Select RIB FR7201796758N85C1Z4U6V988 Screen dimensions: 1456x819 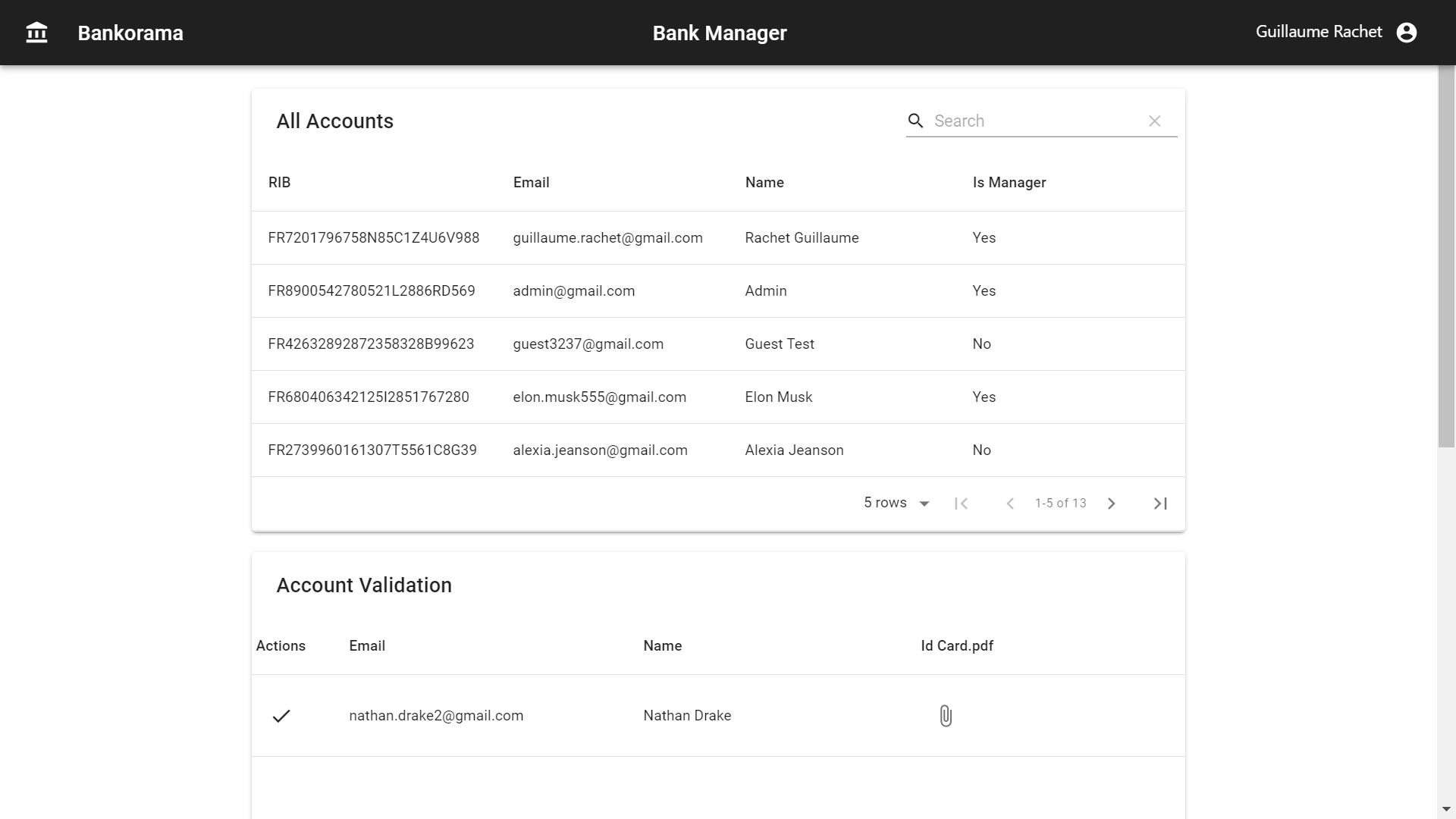(x=373, y=237)
